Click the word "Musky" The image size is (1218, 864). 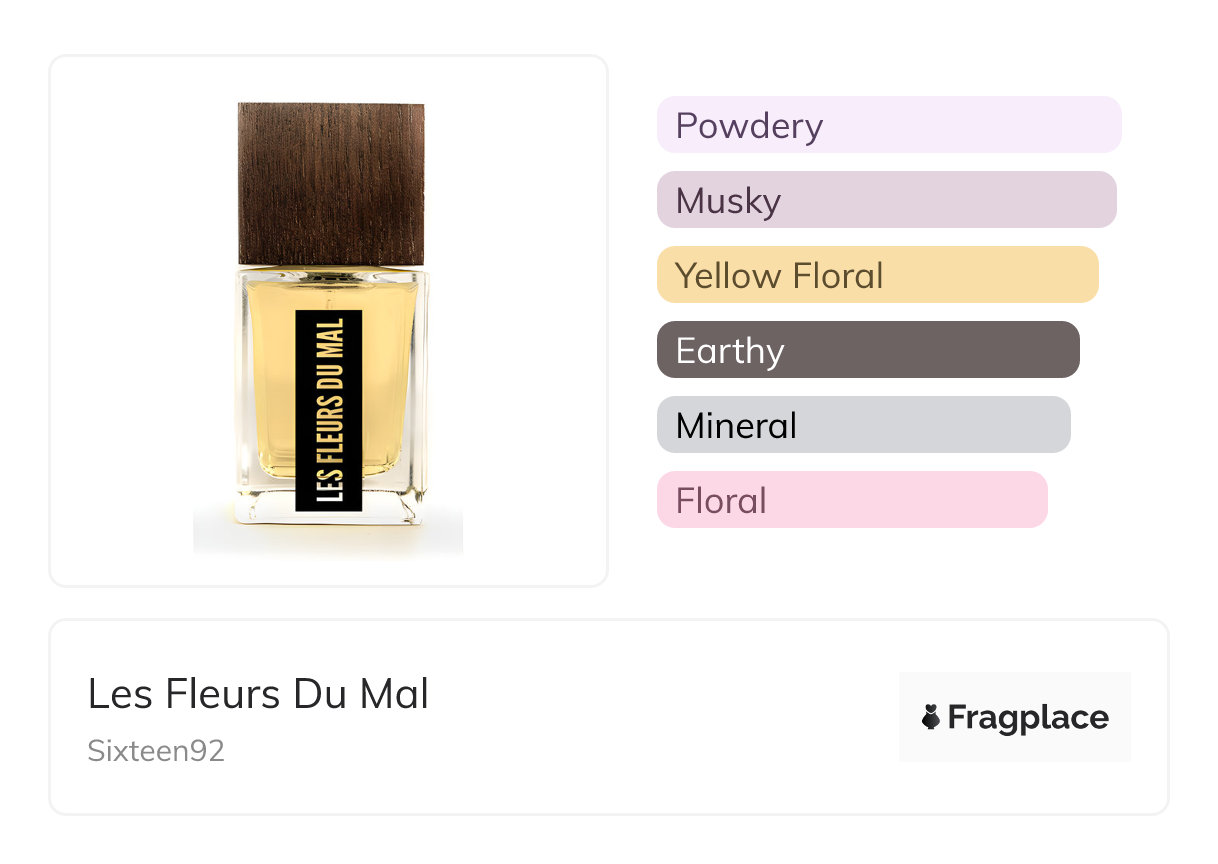[x=728, y=201]
